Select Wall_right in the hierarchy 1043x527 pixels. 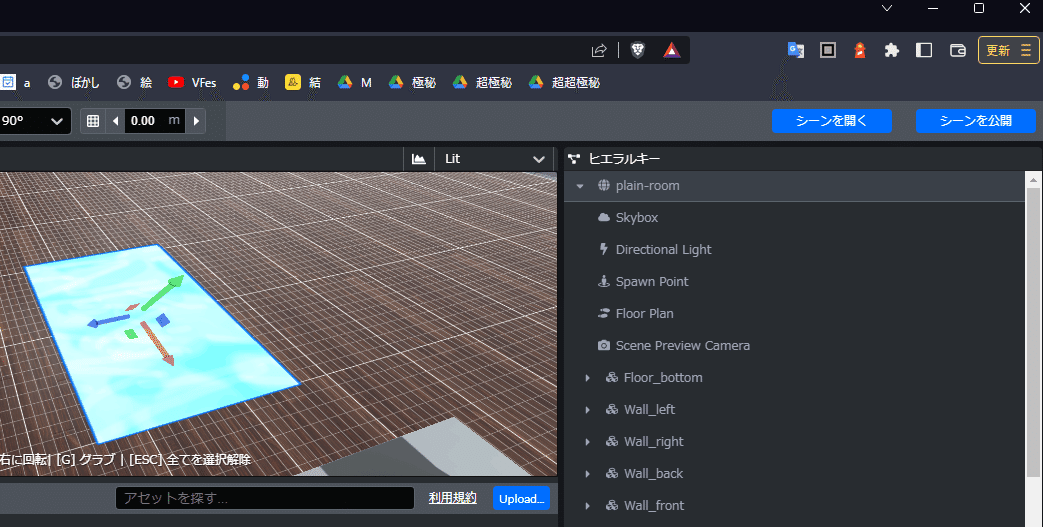coord(794,441)
